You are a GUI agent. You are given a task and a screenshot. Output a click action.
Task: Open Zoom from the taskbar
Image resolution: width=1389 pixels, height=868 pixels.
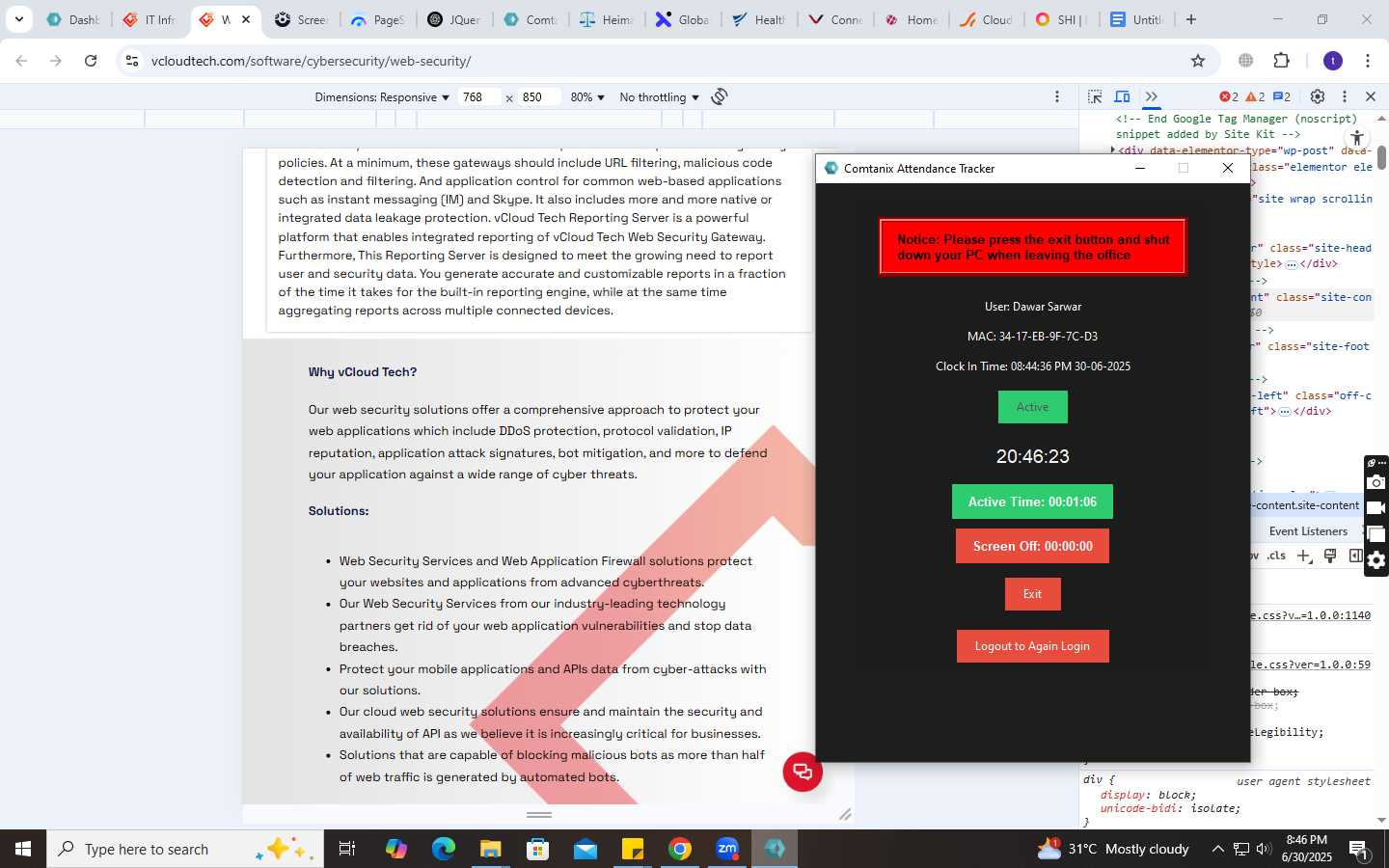click(727, 849)
